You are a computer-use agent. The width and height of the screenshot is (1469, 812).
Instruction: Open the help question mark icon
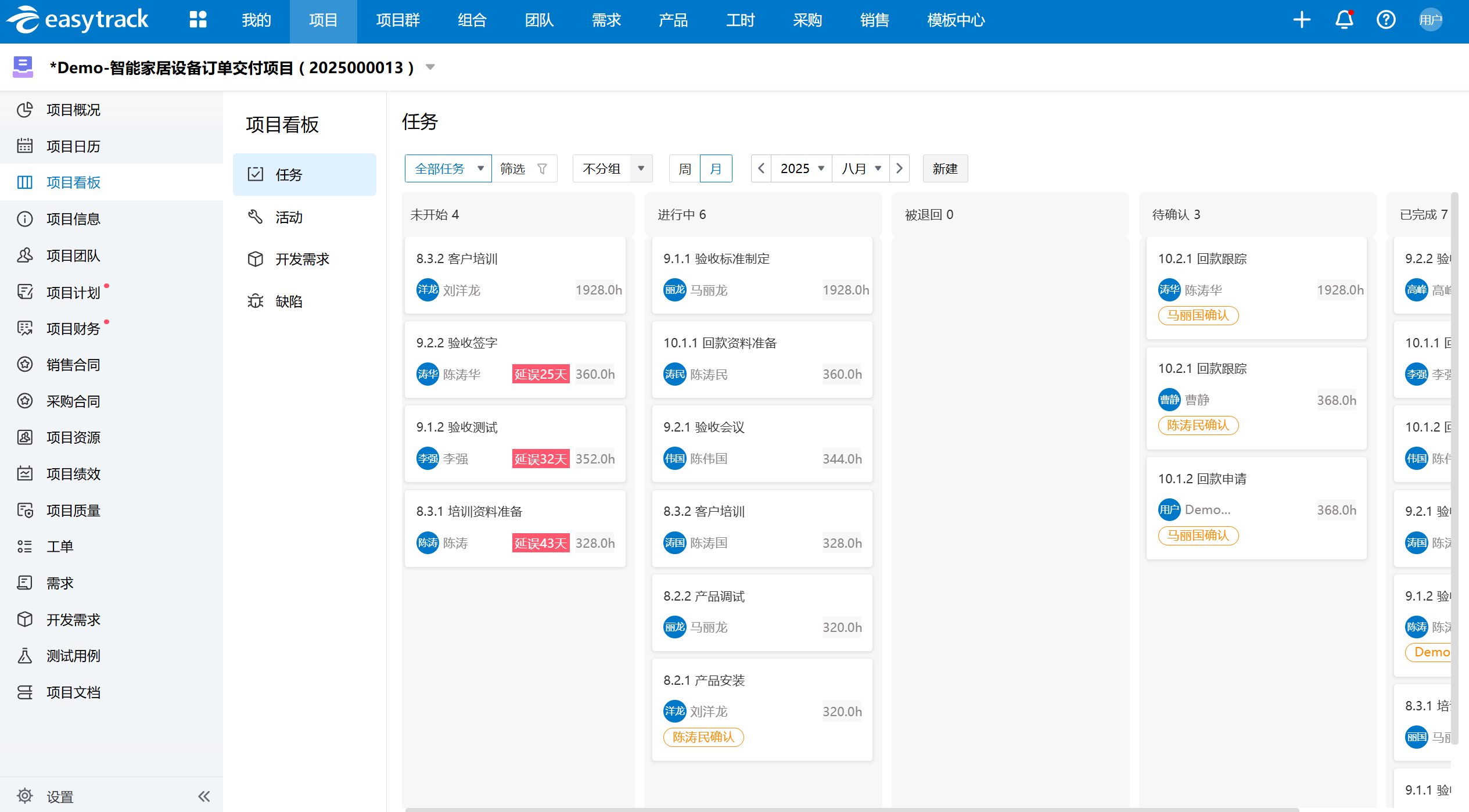click(1386, 20)
